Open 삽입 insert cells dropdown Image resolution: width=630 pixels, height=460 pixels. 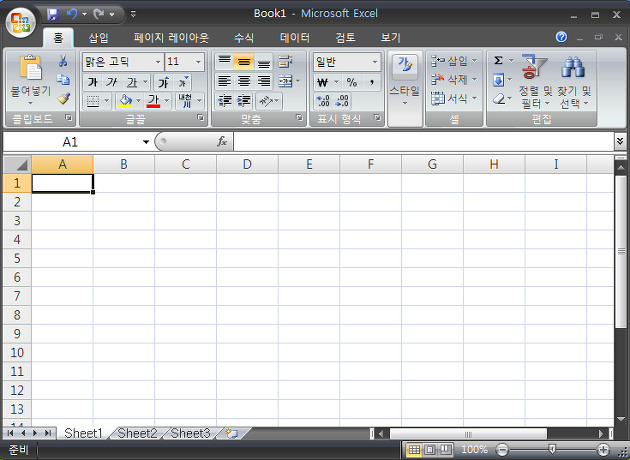pos(454,61)
